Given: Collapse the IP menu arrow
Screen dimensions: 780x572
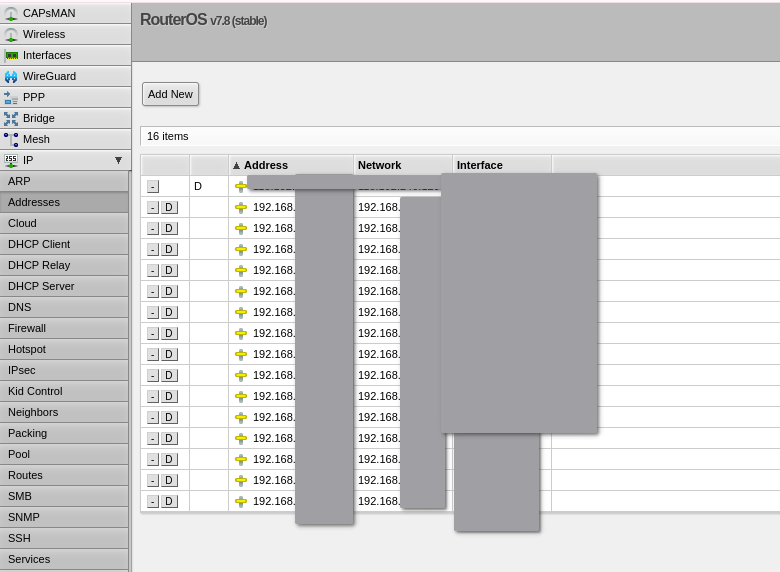Looking at the screenshot, I should pyautogui.click(x=118, y=160).
